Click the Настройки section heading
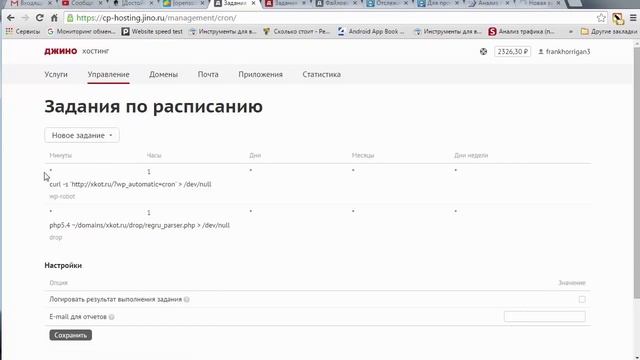The height and width of the screenshot is (360, 640). pyautogui.click(x=63, y=265)
